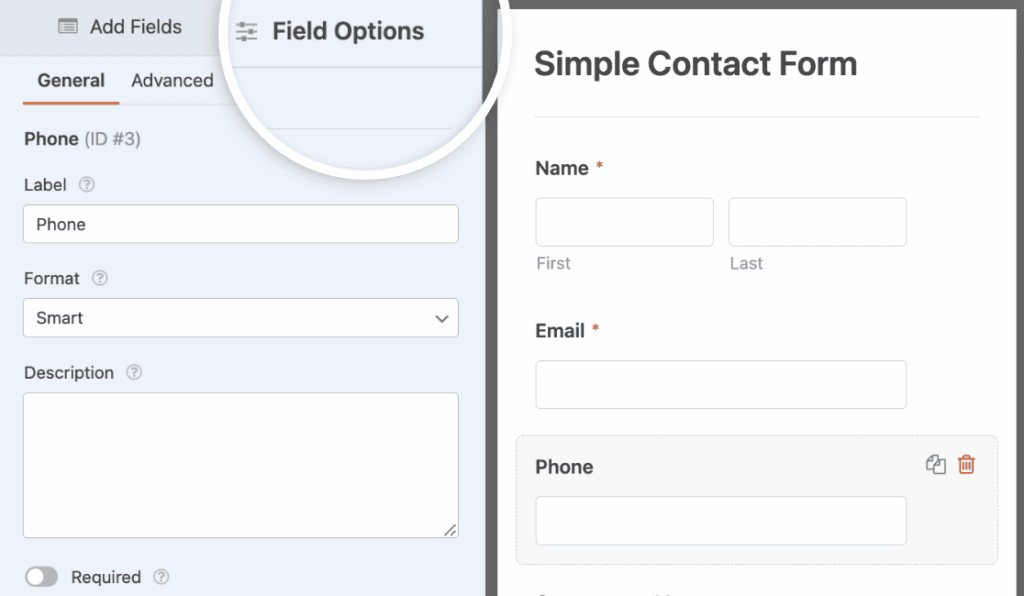The height and width of the screenshot is (596, 1024).
Task: Click inside the Label input containing Phone
Action: [x=240, y=224]
